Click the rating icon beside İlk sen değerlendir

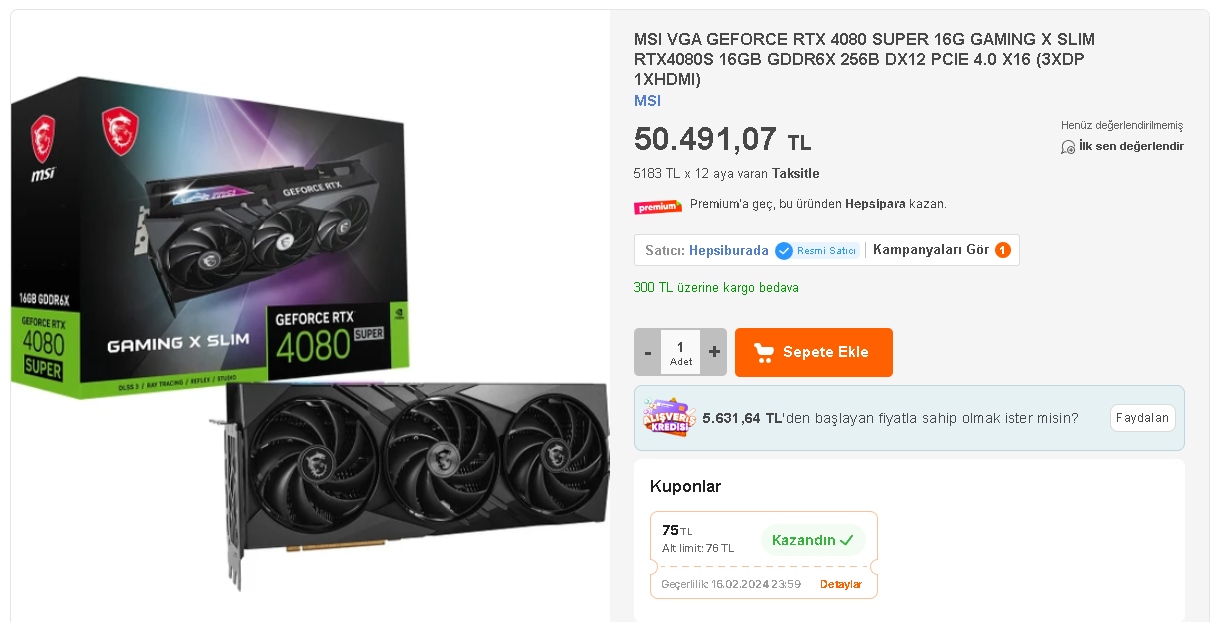click(x=1068, y=147)
